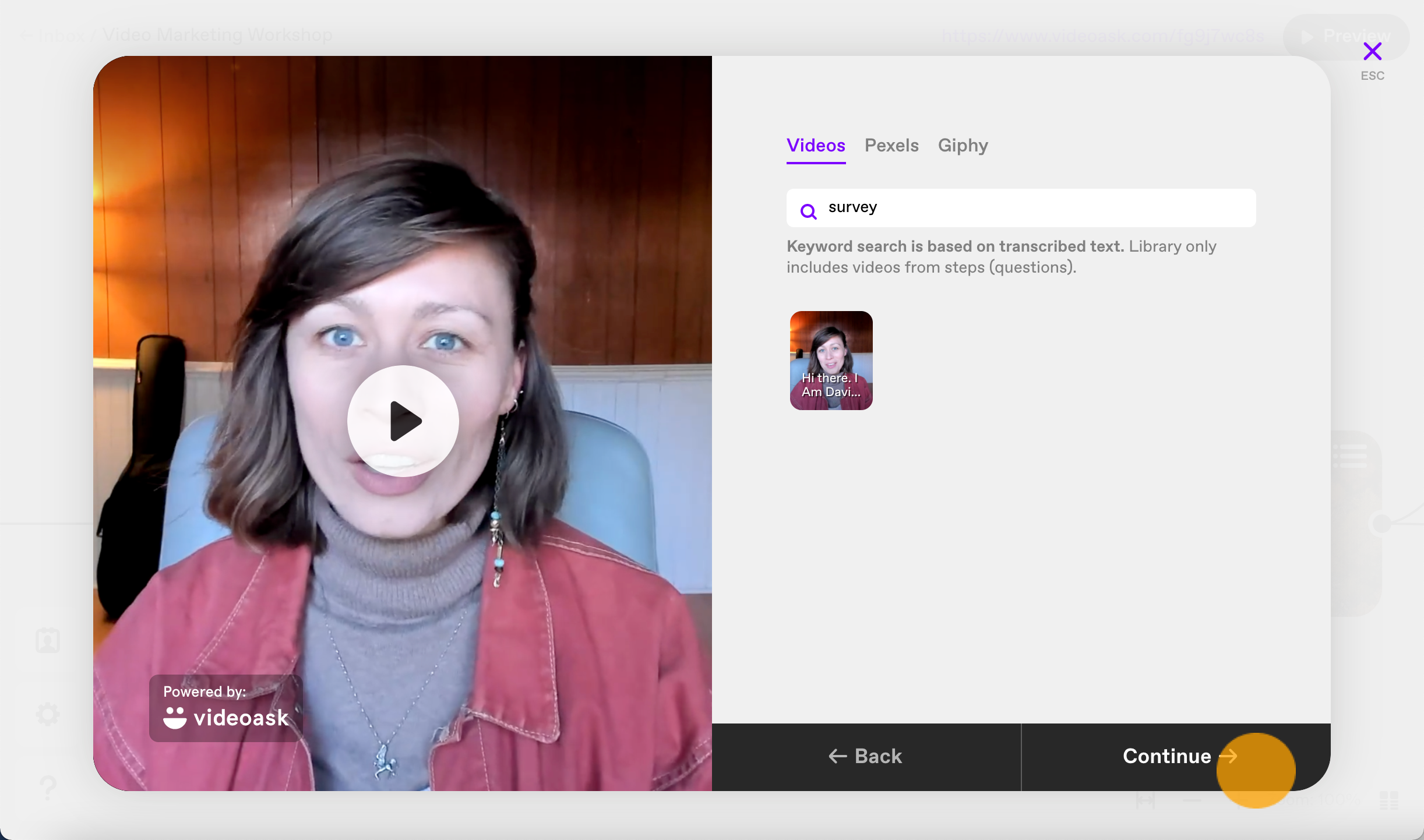1424x840 pixels.
Task: Click the Continue button
Action: pos(1176,757)
